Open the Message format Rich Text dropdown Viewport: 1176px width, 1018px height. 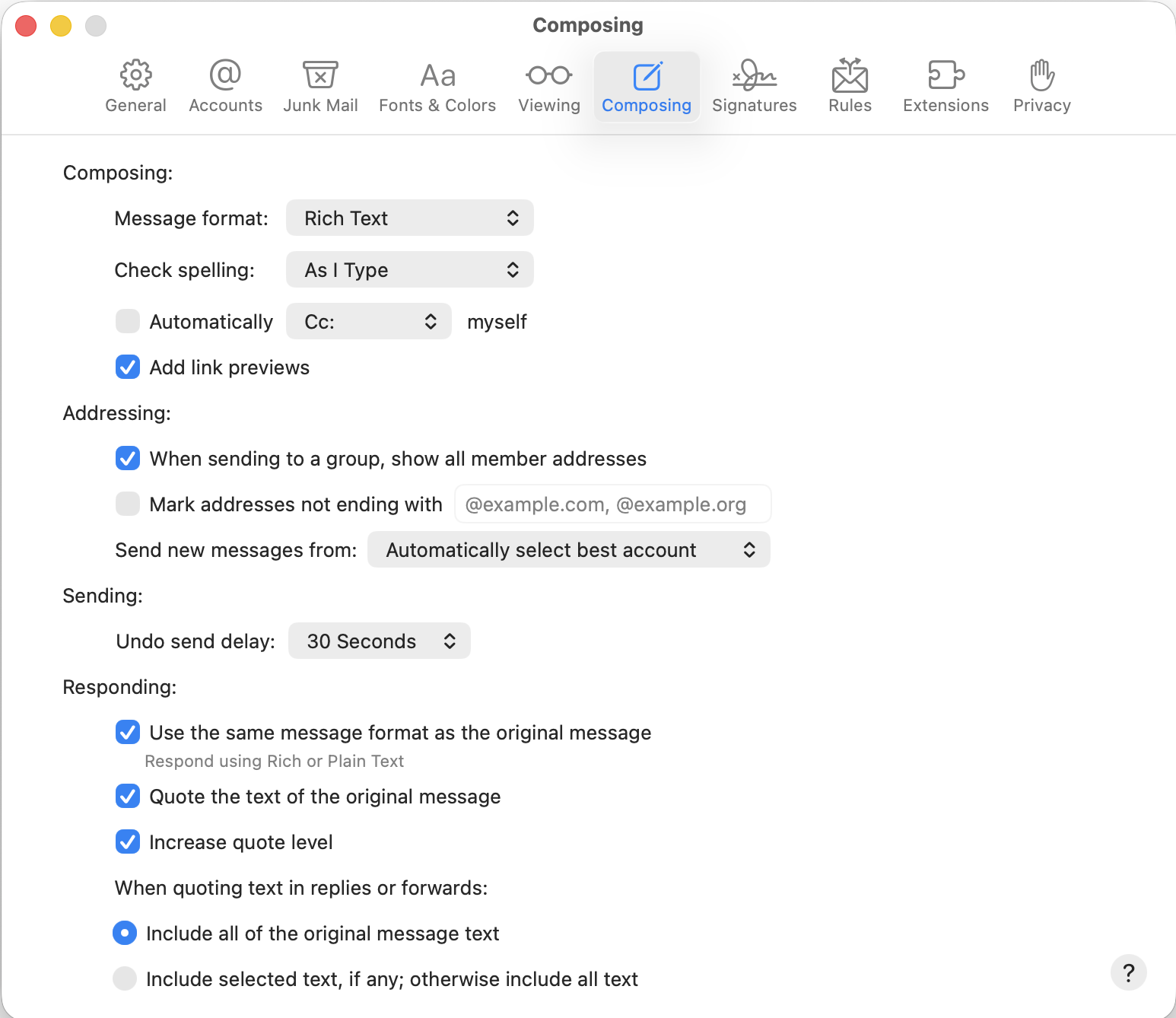[x=410, y=218]
